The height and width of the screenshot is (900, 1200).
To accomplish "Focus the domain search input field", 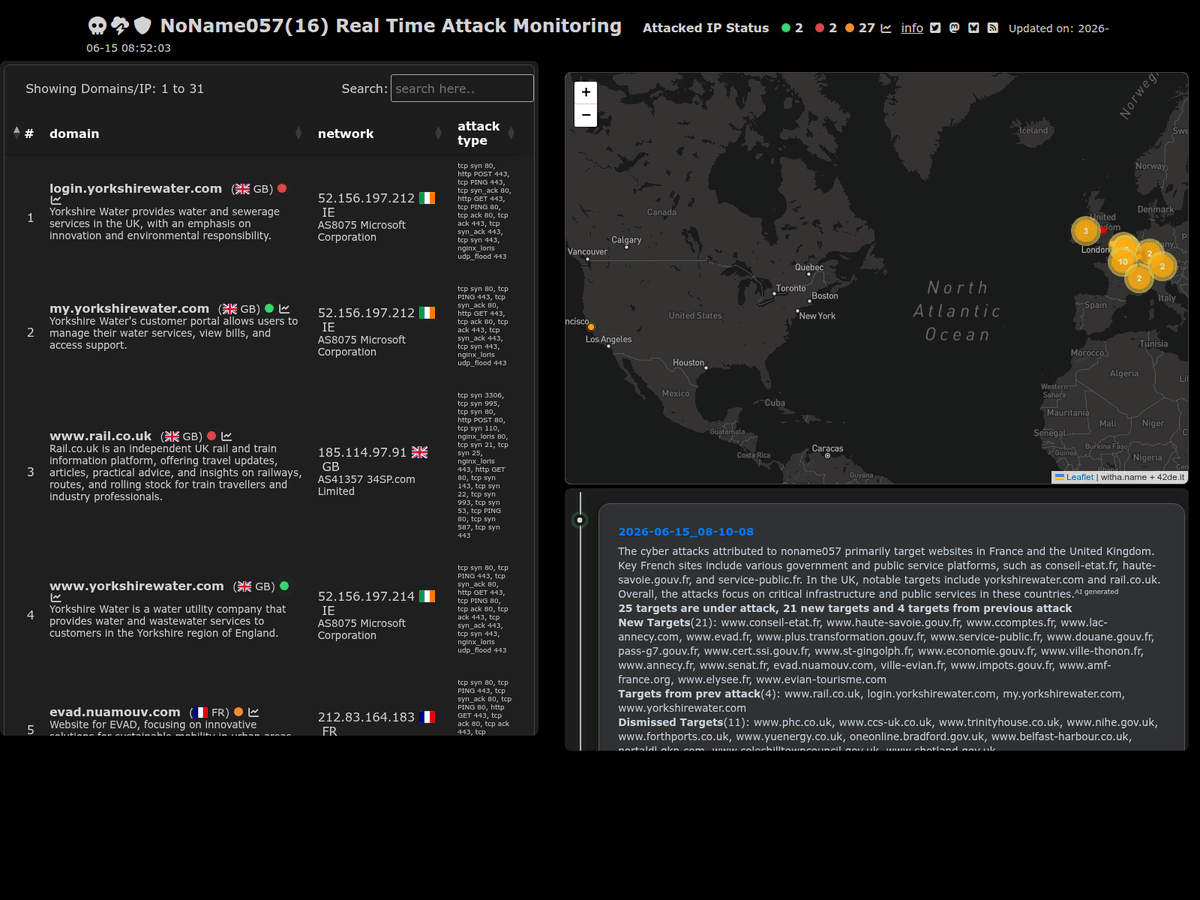I will (462, 88).
